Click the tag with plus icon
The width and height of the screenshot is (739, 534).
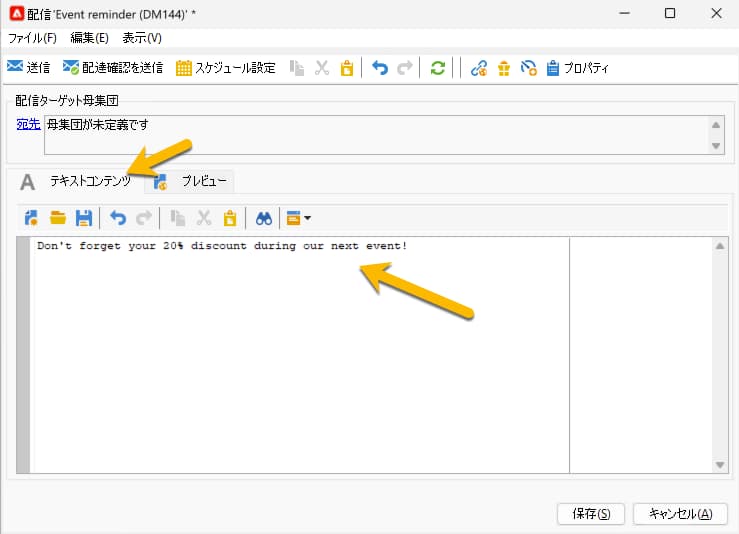528,68
